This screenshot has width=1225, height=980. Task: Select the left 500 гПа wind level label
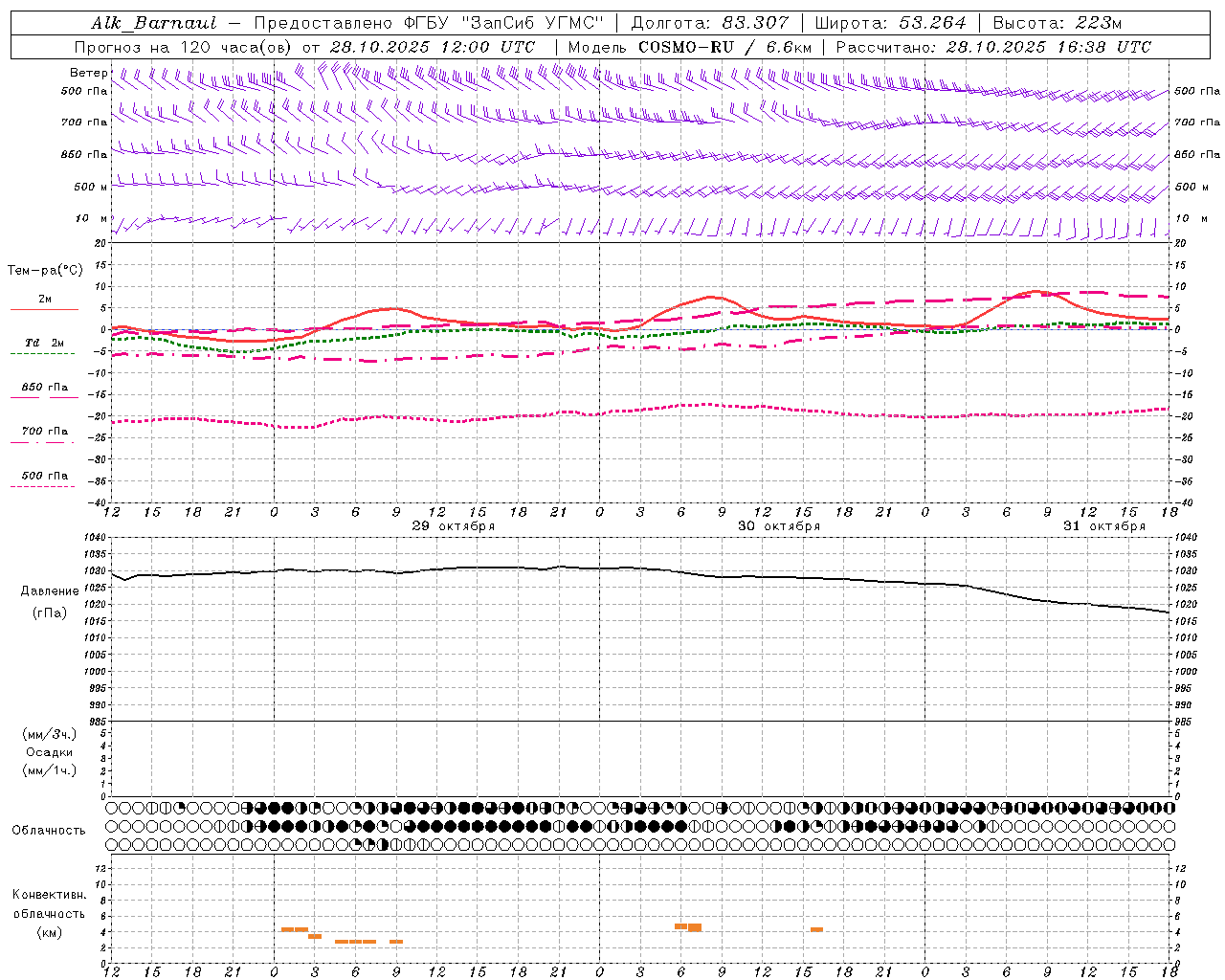click(x=84, y=91)
